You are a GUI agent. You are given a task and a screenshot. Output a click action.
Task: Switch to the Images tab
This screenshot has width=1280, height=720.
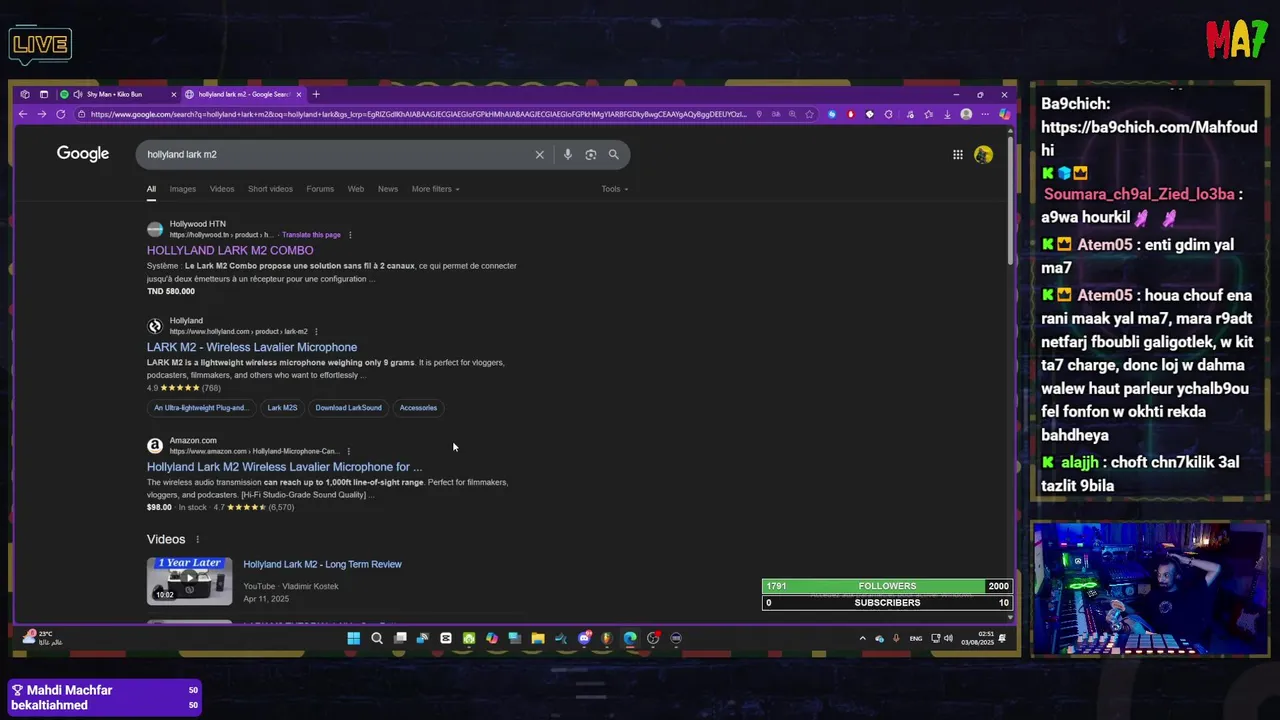[x=183, y=189]
